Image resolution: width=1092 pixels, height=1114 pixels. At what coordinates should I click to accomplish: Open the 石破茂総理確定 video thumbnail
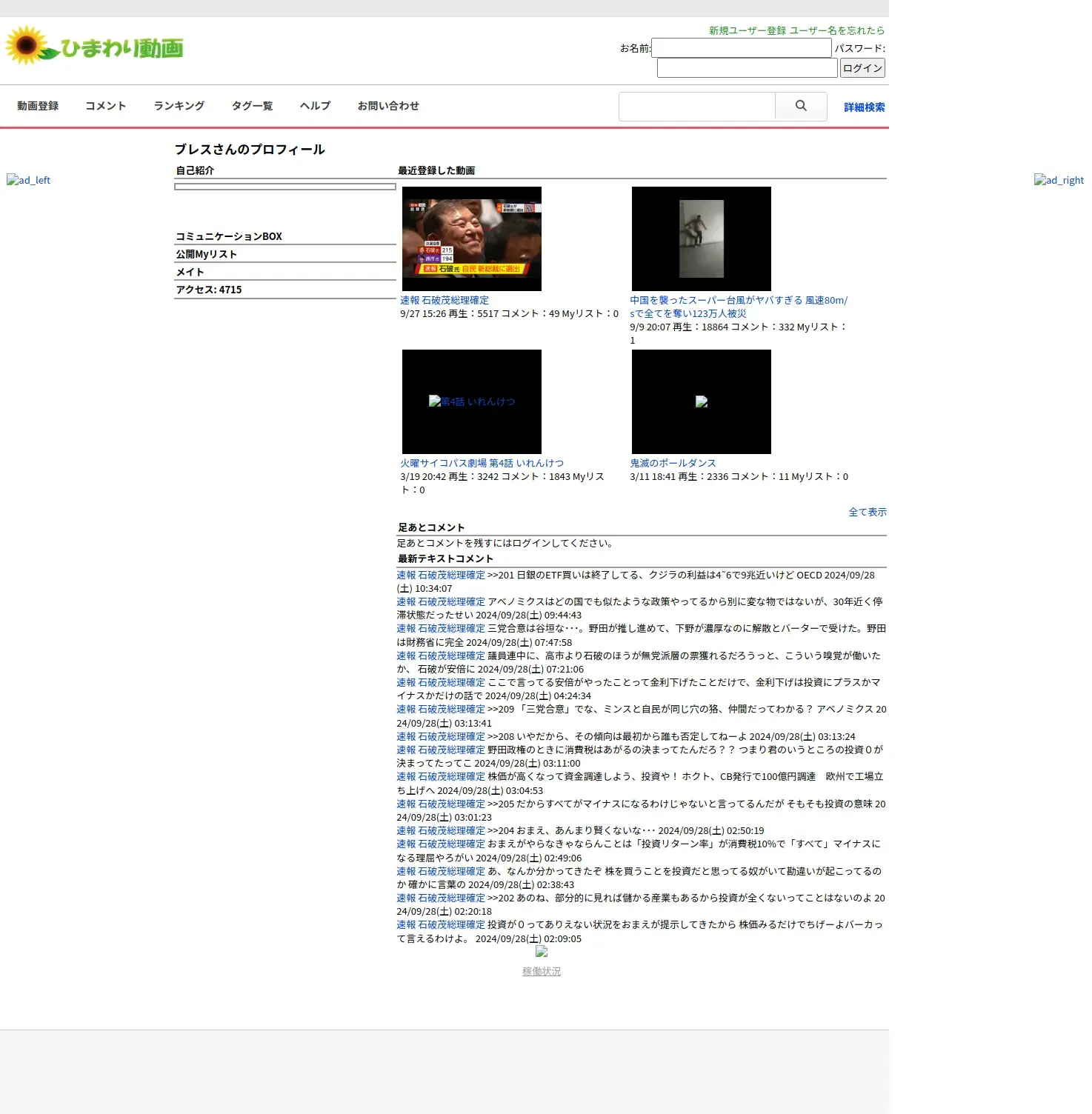[x=472, y=239]
